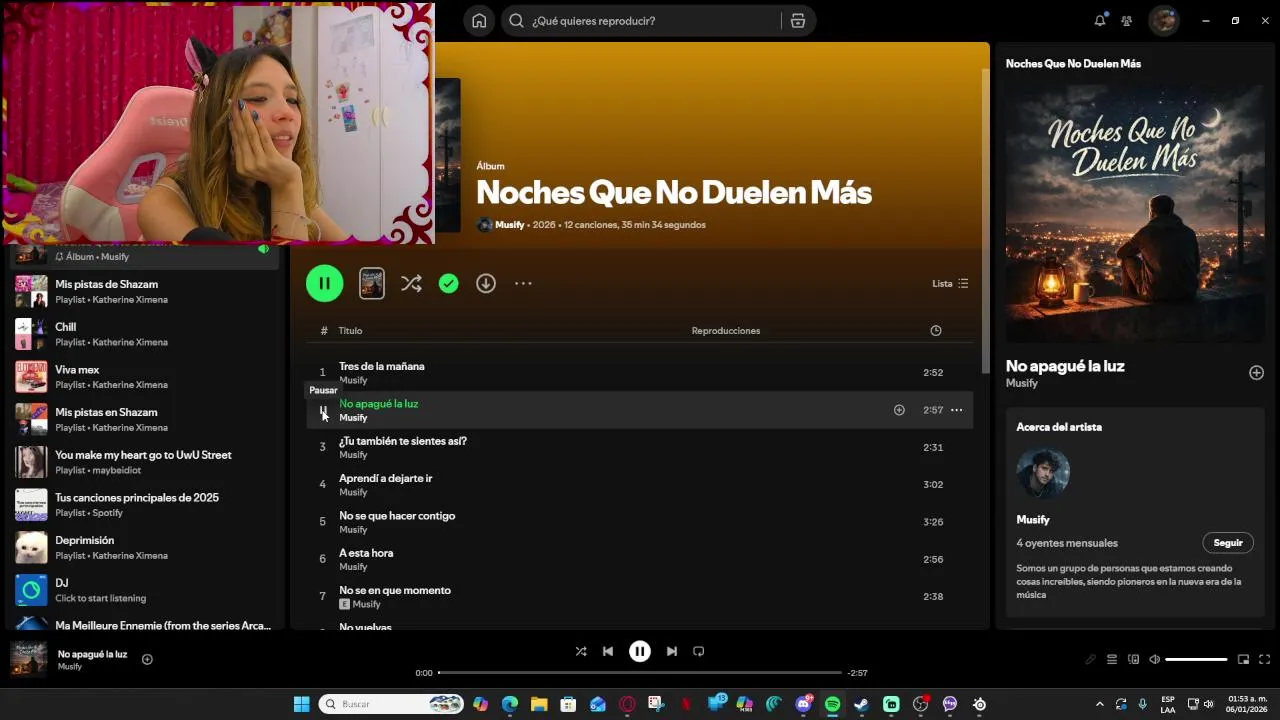Toggle the album cover preview button
This screenshot has width=1280, height=720.
coord(372,283)
